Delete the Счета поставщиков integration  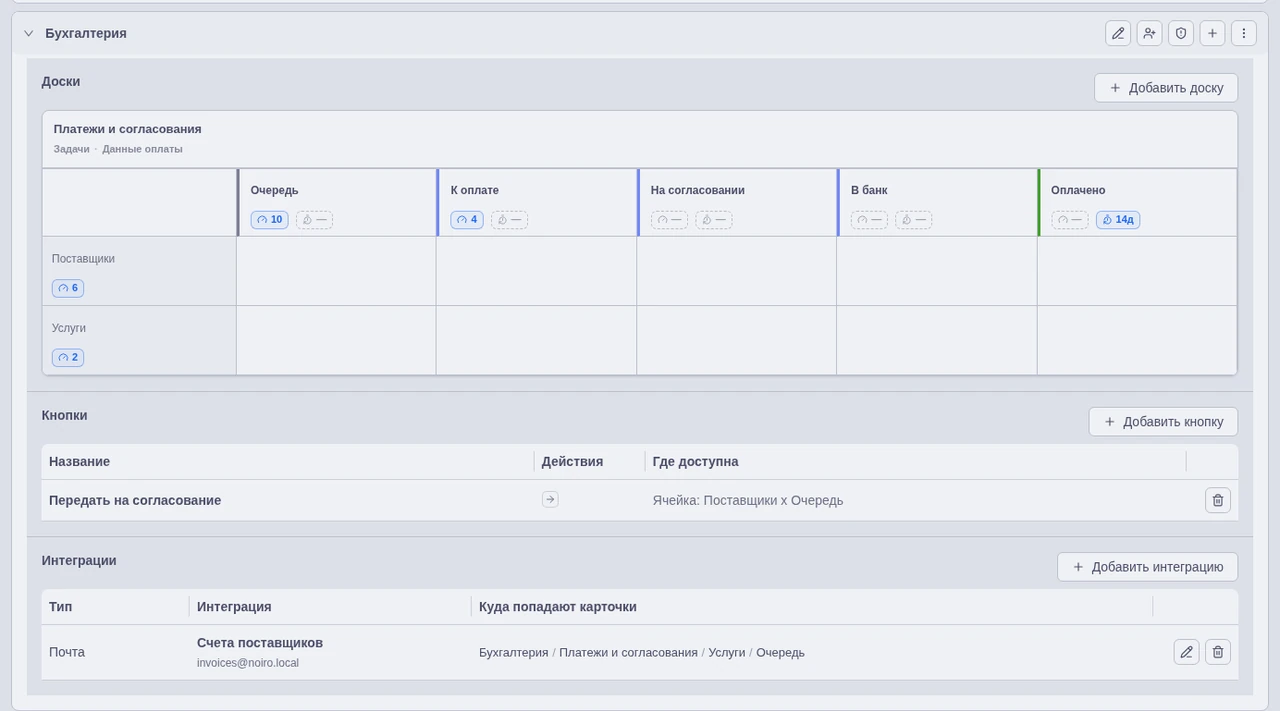coord(1218,652)
